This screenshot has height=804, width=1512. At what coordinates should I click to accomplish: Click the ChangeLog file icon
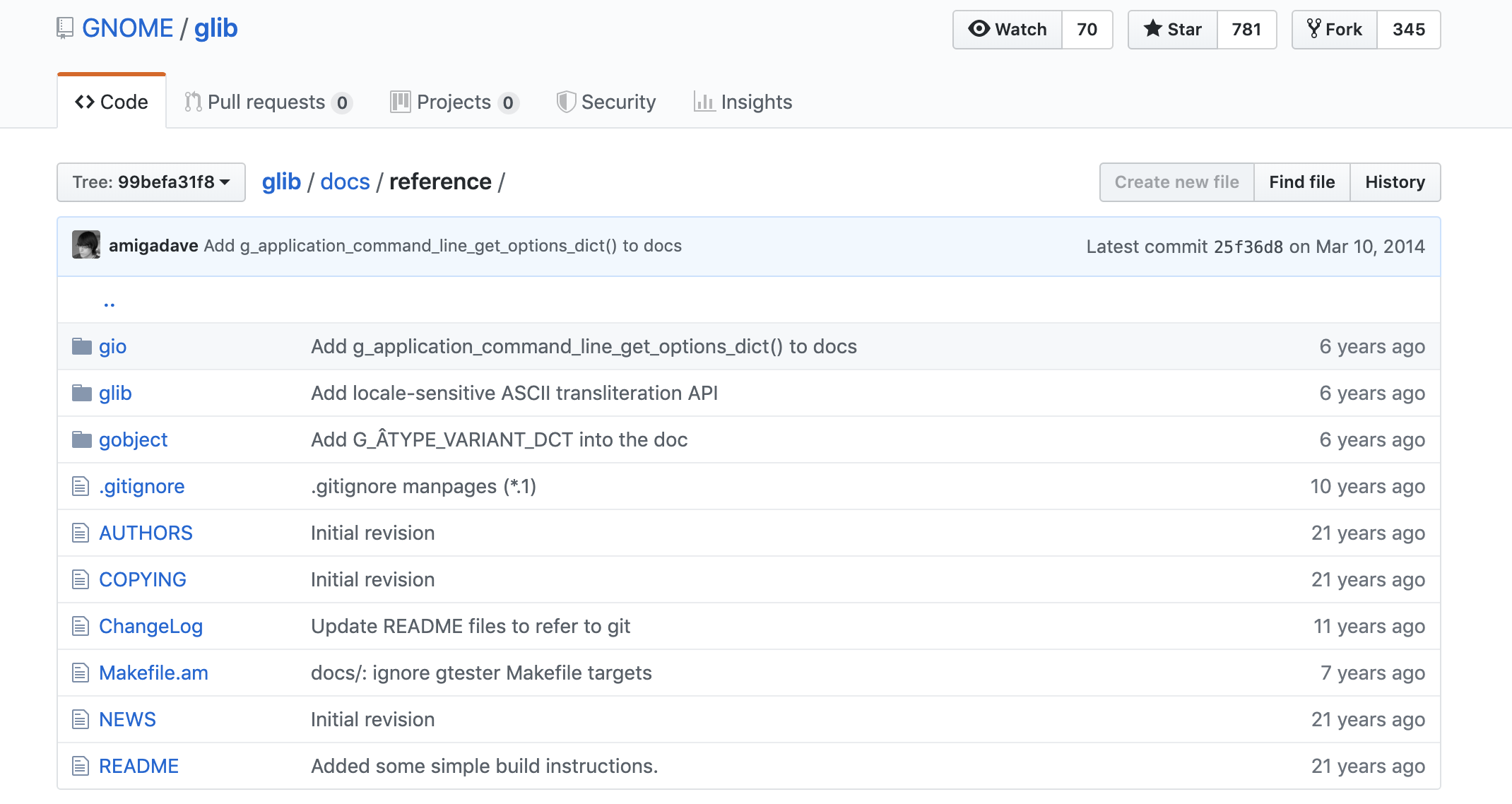81,626
